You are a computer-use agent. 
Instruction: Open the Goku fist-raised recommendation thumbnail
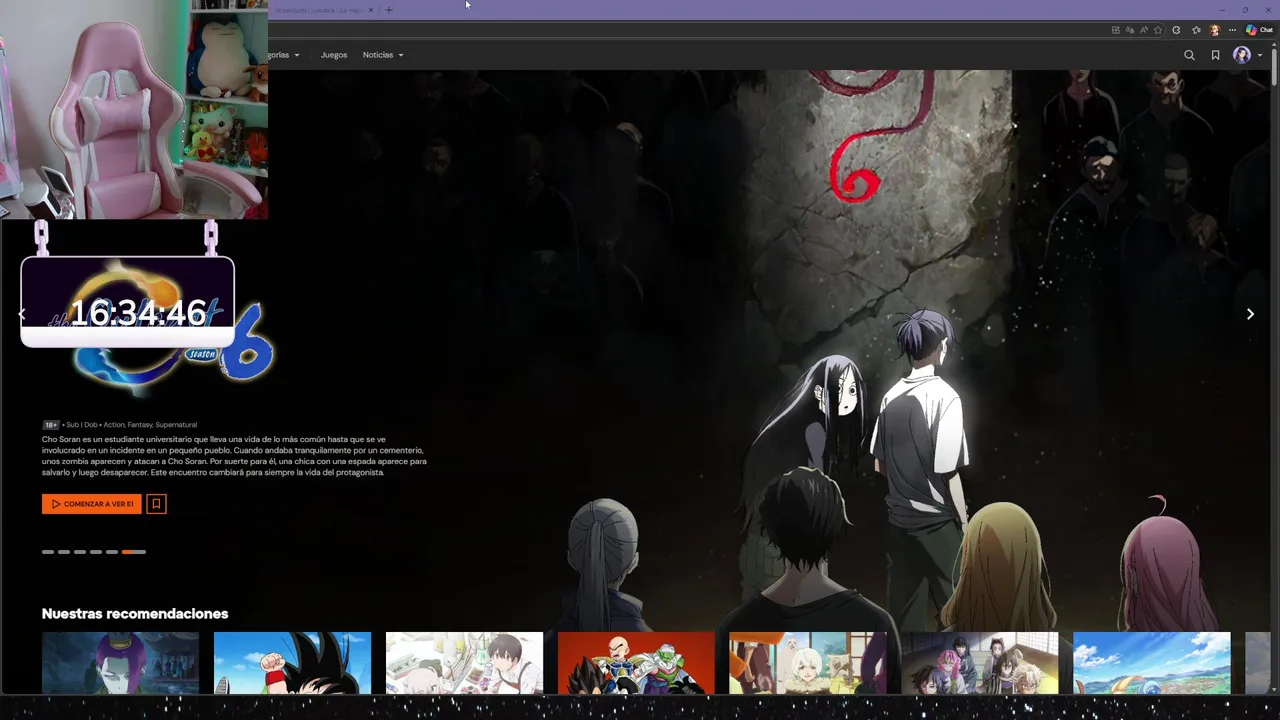tap(292, 662)
